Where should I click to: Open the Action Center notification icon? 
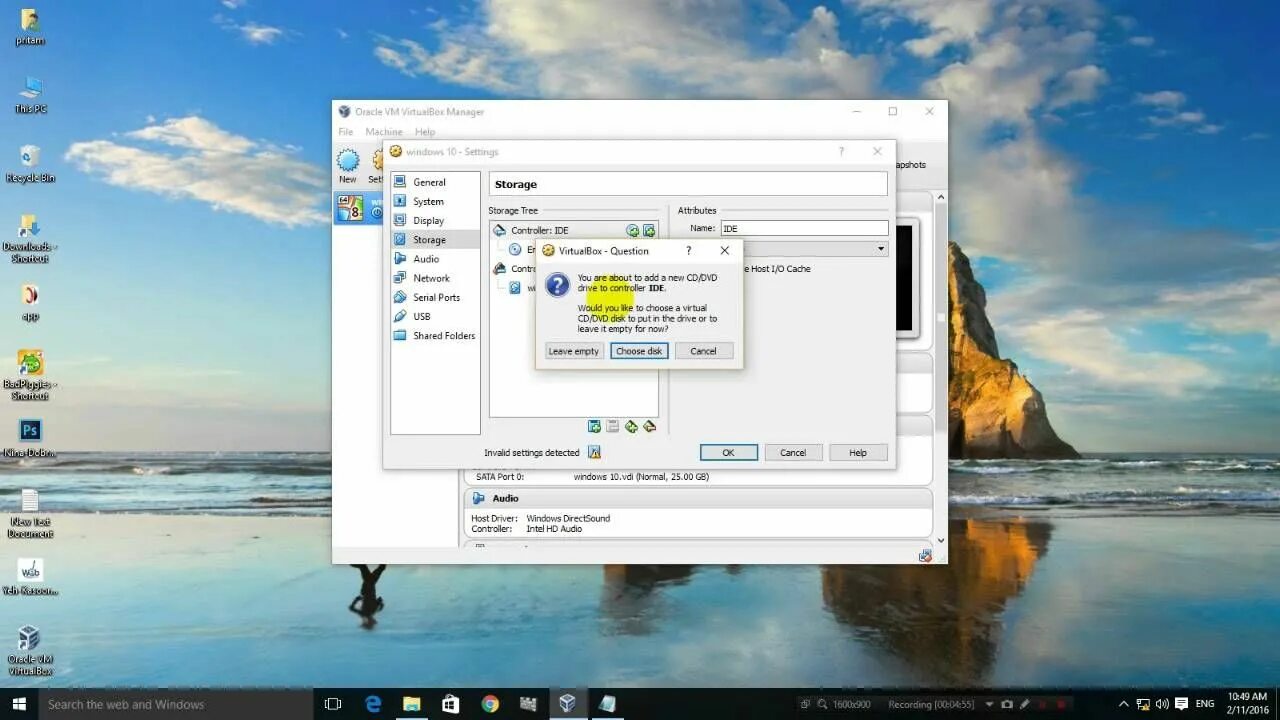[1182, 704]
